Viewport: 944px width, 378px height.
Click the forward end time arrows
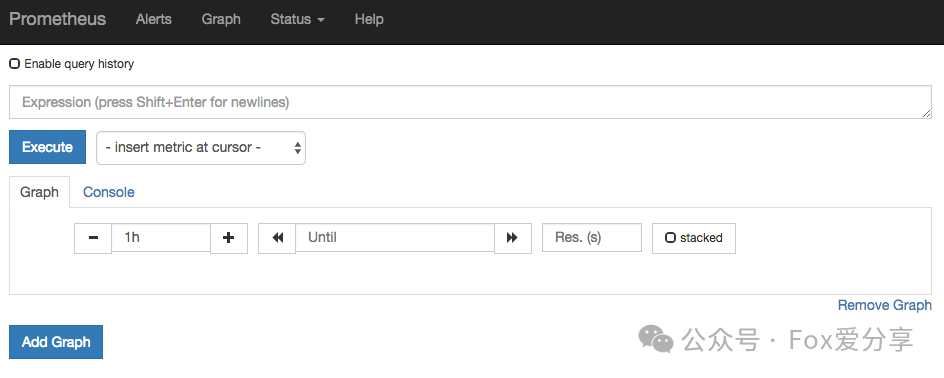pyautogui.click(x=513, y=238)
